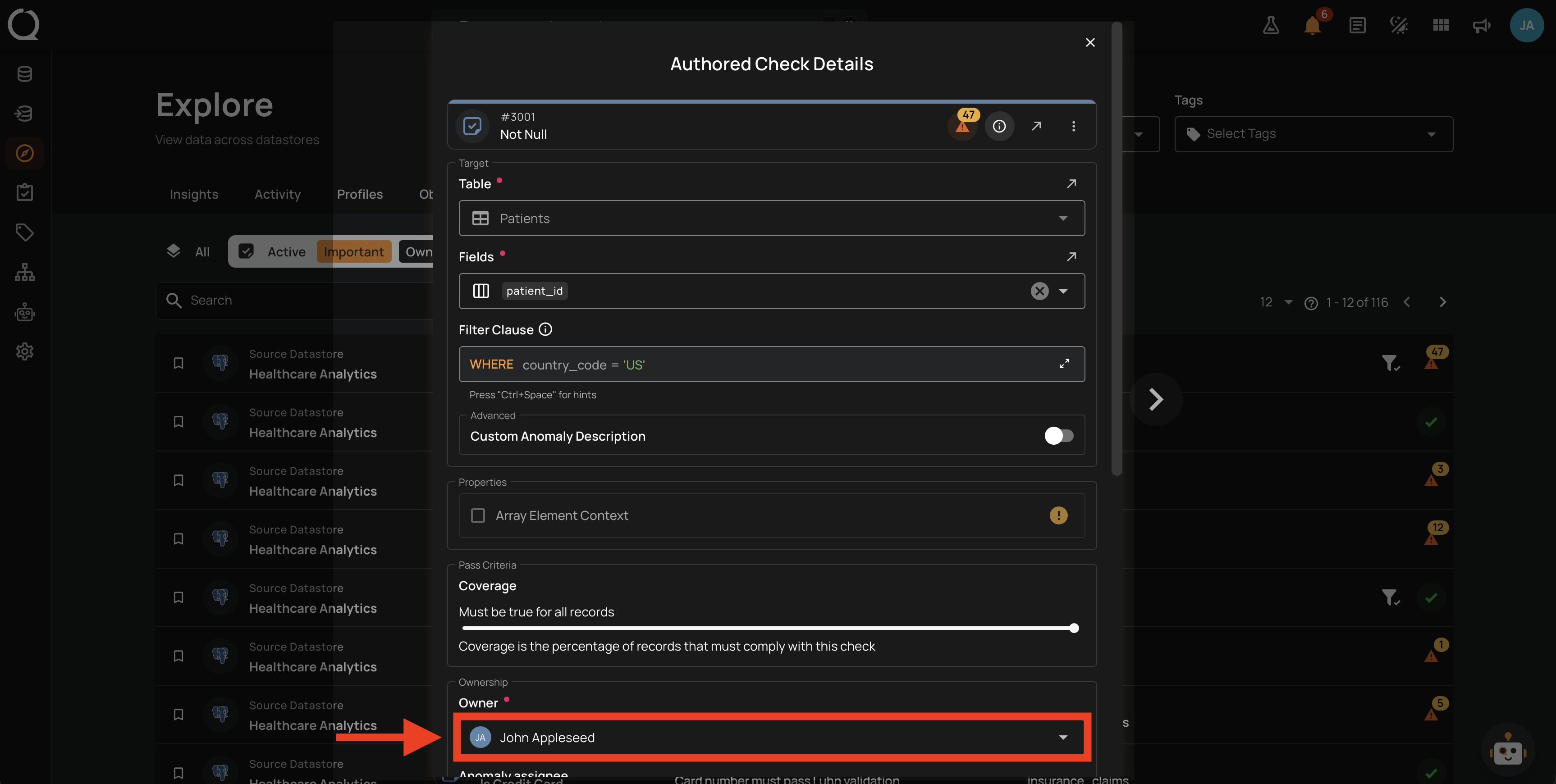The height and width of the screenshot is (784, 1556).
Task: Open the Insights tab
Action: (x=194, y=195)
